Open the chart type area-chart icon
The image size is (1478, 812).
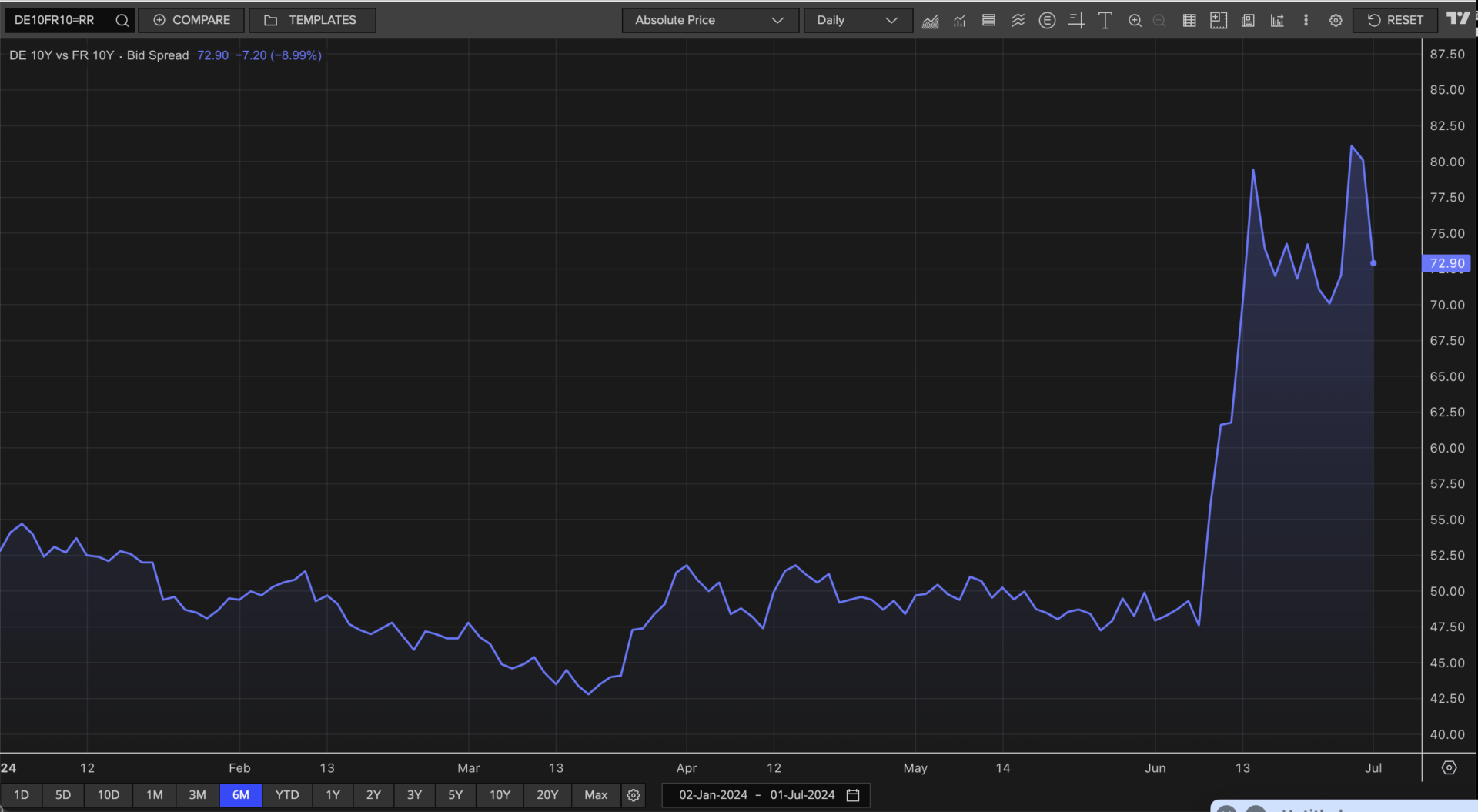pyautogui.click(x=930, y=21)
